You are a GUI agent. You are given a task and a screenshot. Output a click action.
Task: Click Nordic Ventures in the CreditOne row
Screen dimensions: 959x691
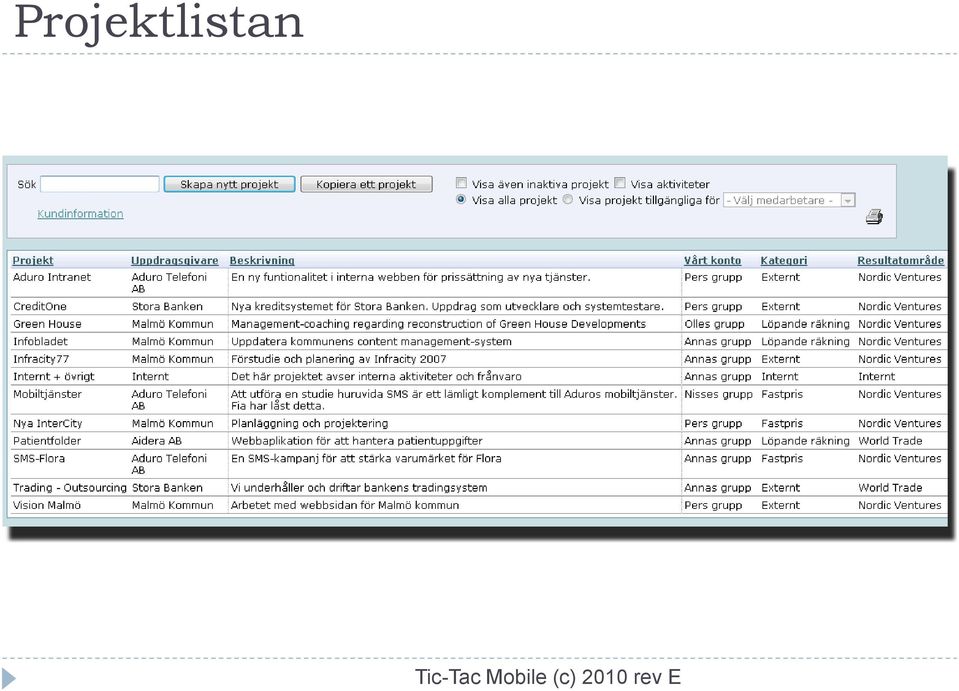pos(900,306)
